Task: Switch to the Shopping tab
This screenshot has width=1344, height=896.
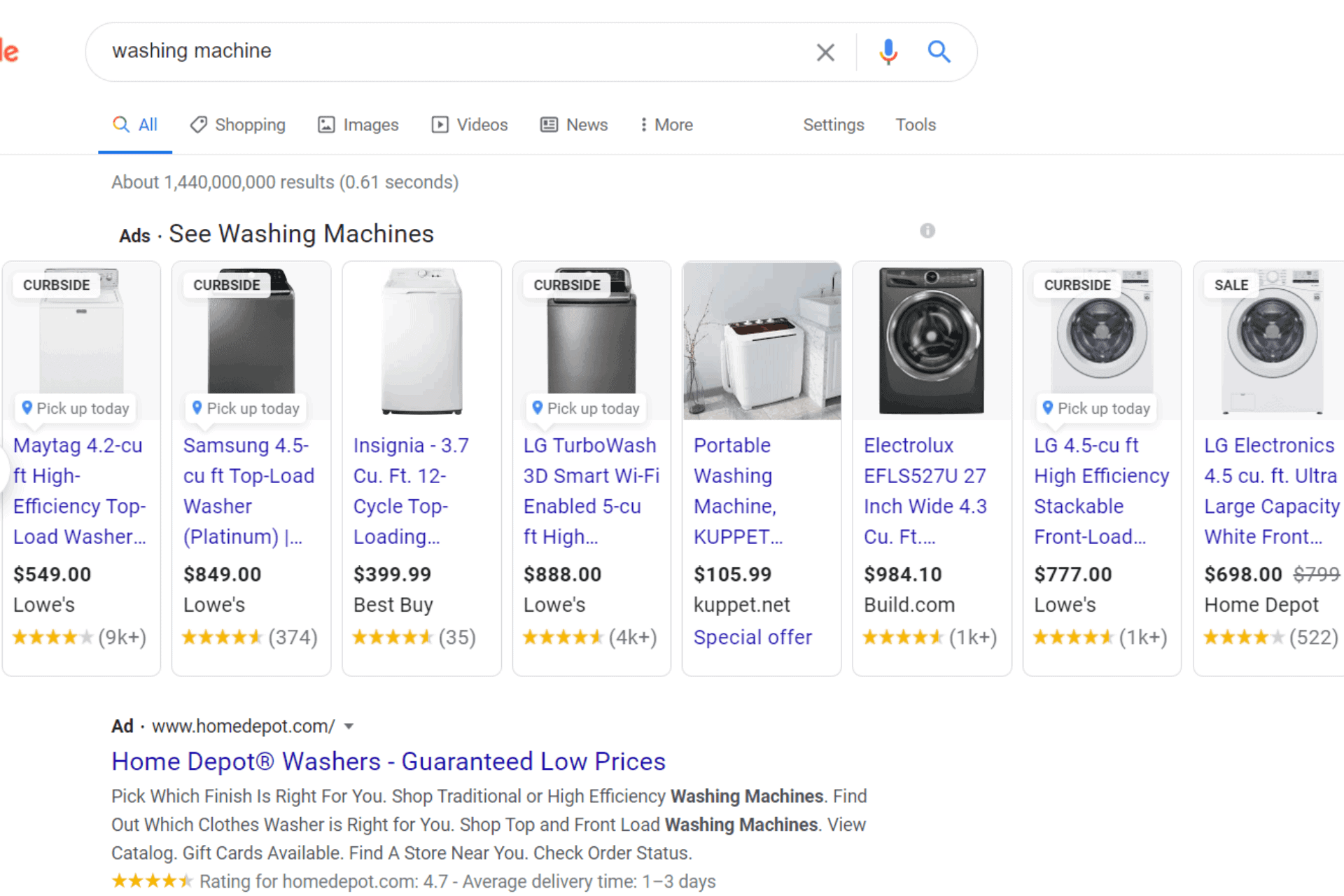Action: 238,125
